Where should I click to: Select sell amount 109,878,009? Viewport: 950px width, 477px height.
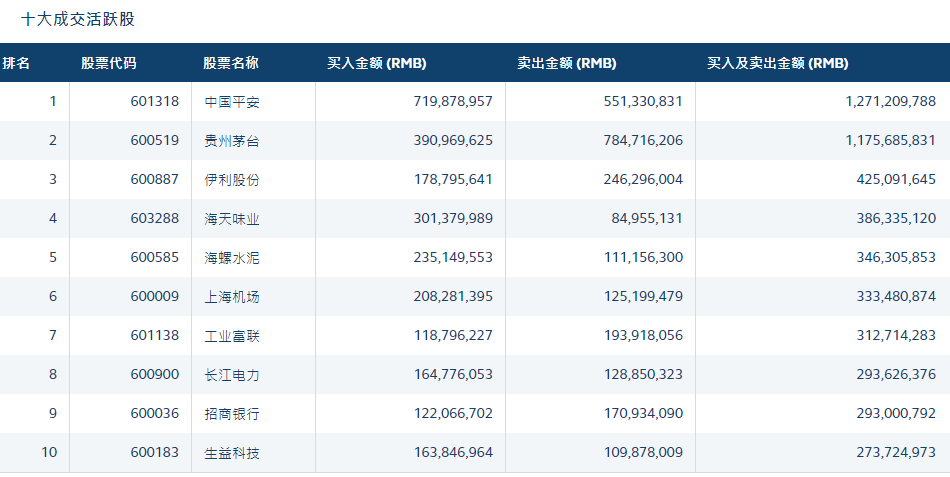click(643, 452)
